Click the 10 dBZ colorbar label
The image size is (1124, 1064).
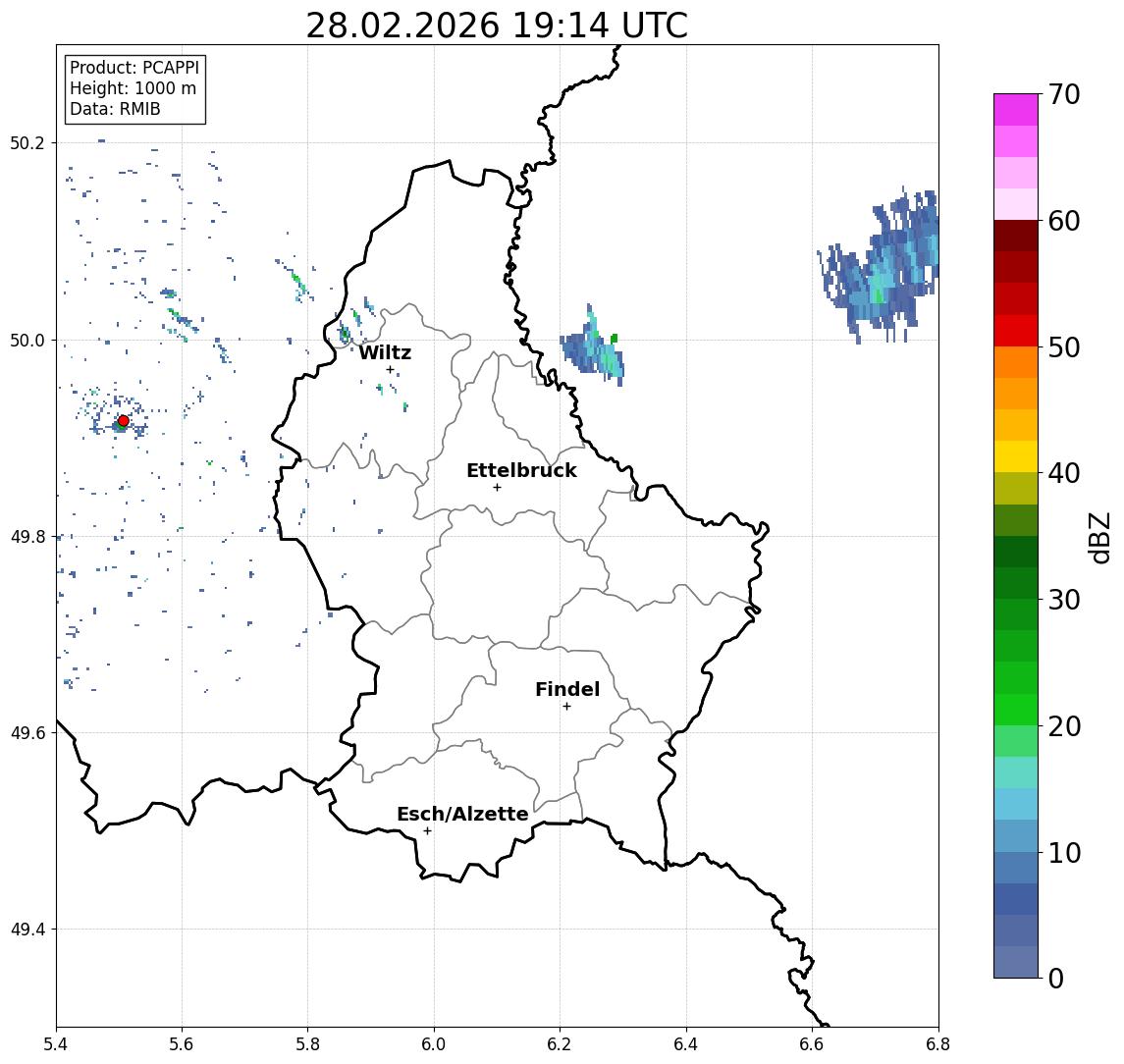(1064, 853)
